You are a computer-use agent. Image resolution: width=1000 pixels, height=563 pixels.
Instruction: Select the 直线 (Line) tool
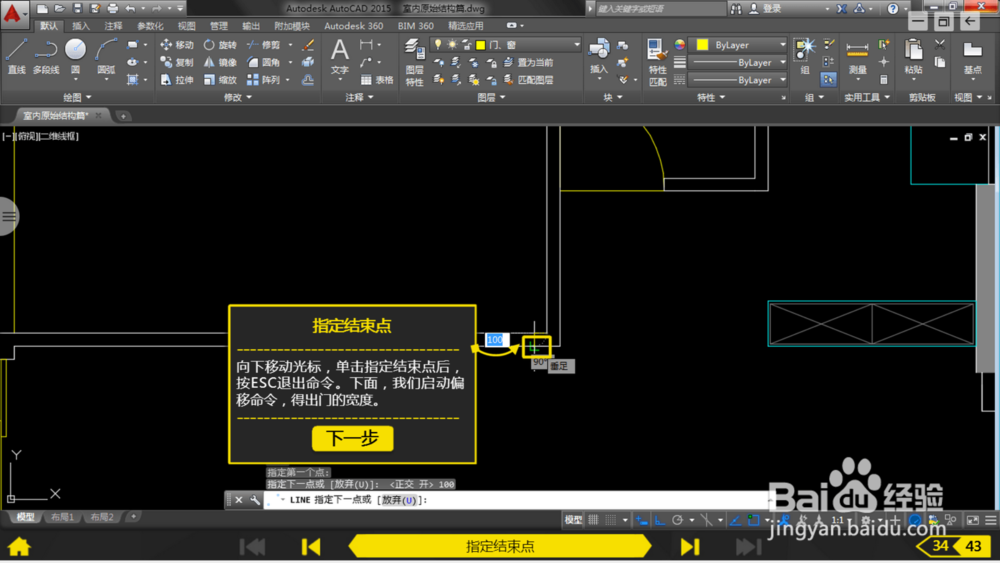pos(16,56)
